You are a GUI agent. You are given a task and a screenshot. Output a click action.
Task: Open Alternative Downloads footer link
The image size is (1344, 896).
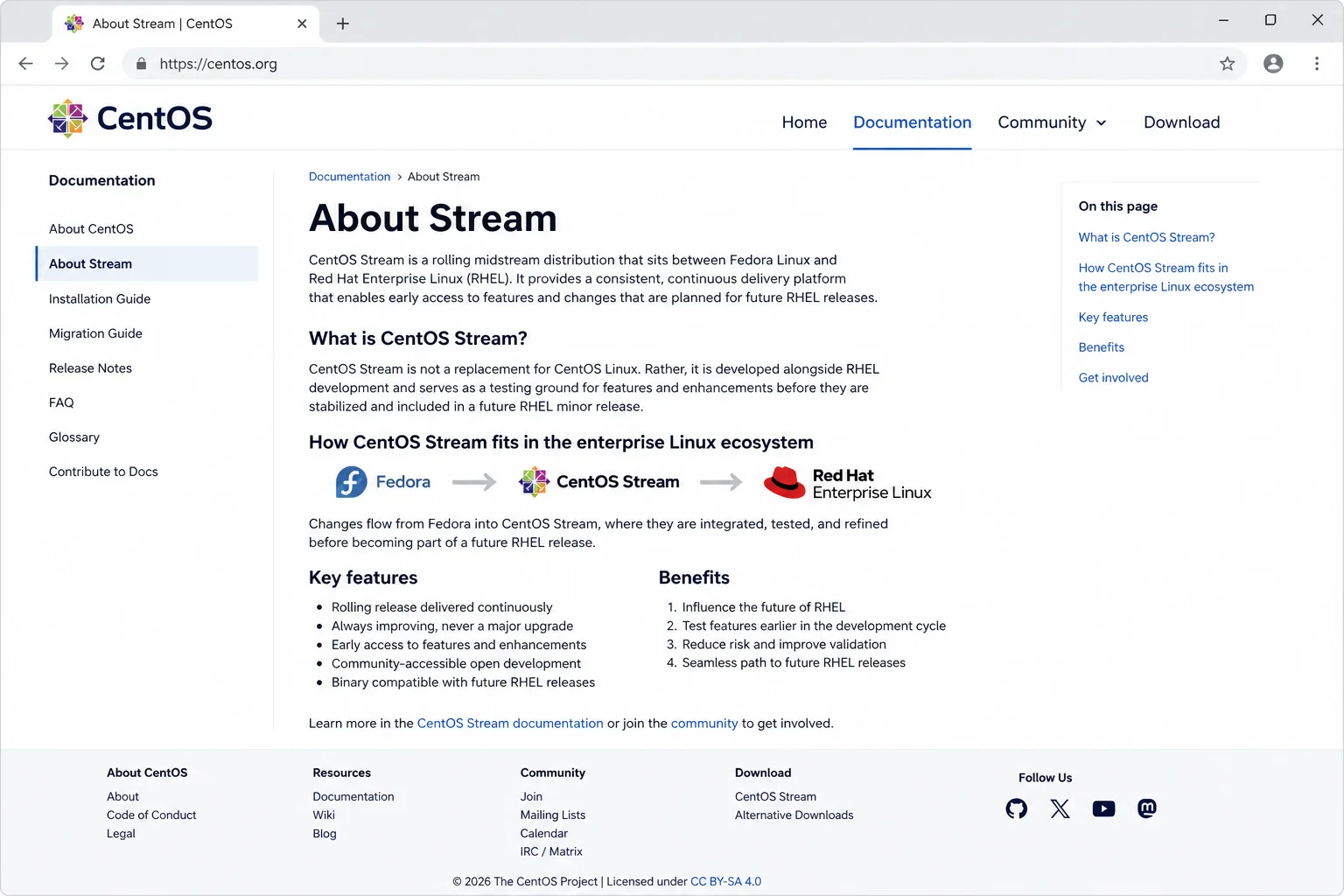(x=794, y=815)
